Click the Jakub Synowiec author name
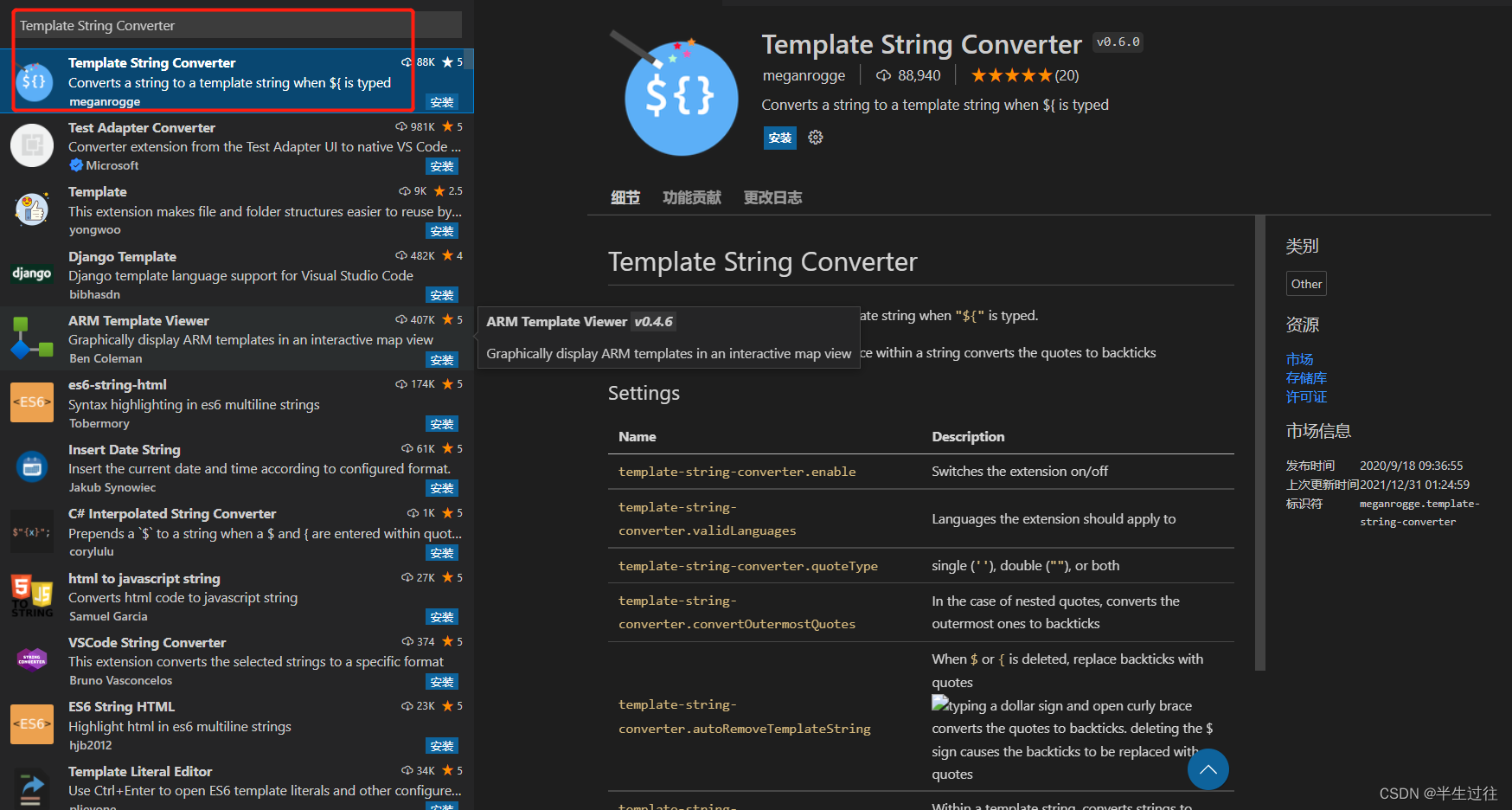 coord(112,488)
